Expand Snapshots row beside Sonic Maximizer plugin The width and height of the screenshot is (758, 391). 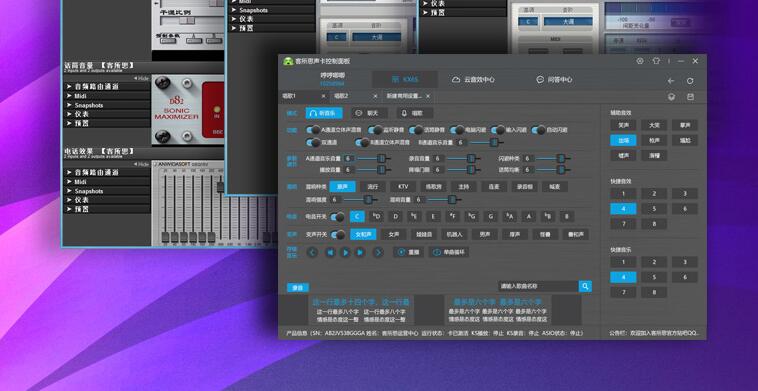pyautogui.click(x=107, y=105)
